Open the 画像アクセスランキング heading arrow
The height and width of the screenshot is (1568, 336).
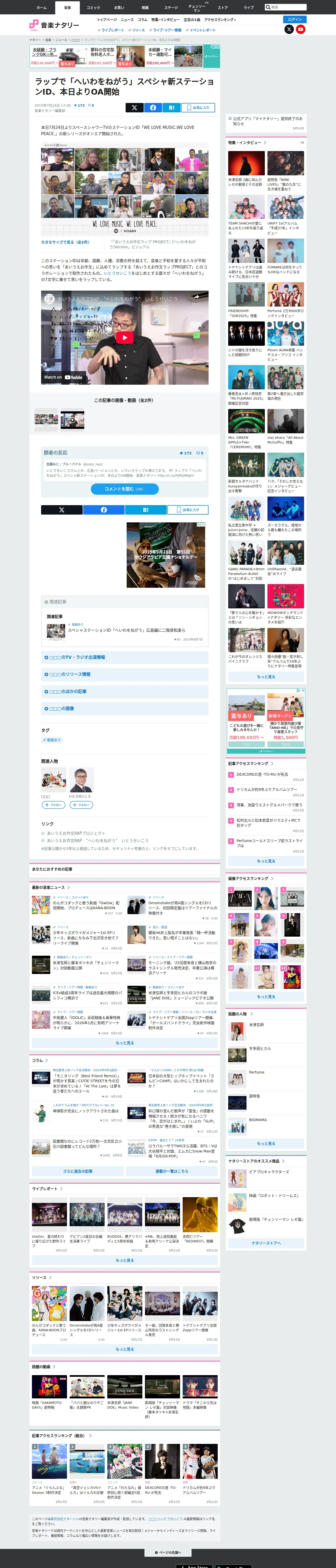click(272, 878)
